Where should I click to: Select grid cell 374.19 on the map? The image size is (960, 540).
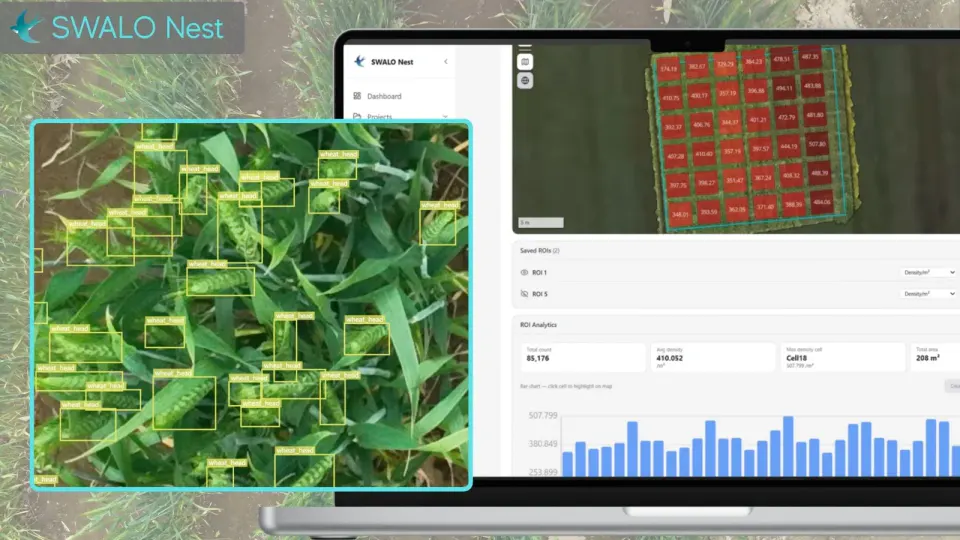[669, 69]
